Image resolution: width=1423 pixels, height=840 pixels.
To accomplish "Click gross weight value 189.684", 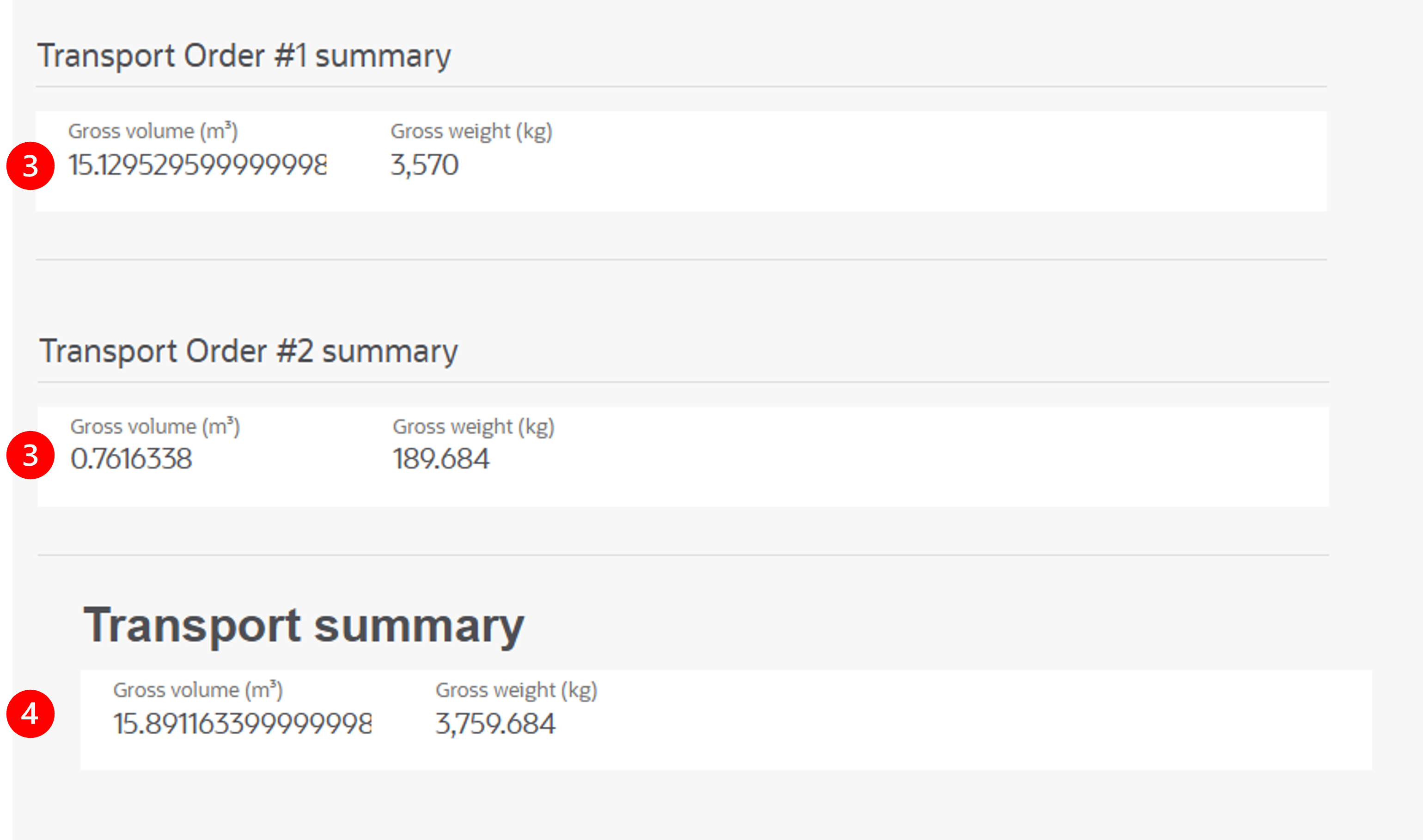I will pos(441,458).
